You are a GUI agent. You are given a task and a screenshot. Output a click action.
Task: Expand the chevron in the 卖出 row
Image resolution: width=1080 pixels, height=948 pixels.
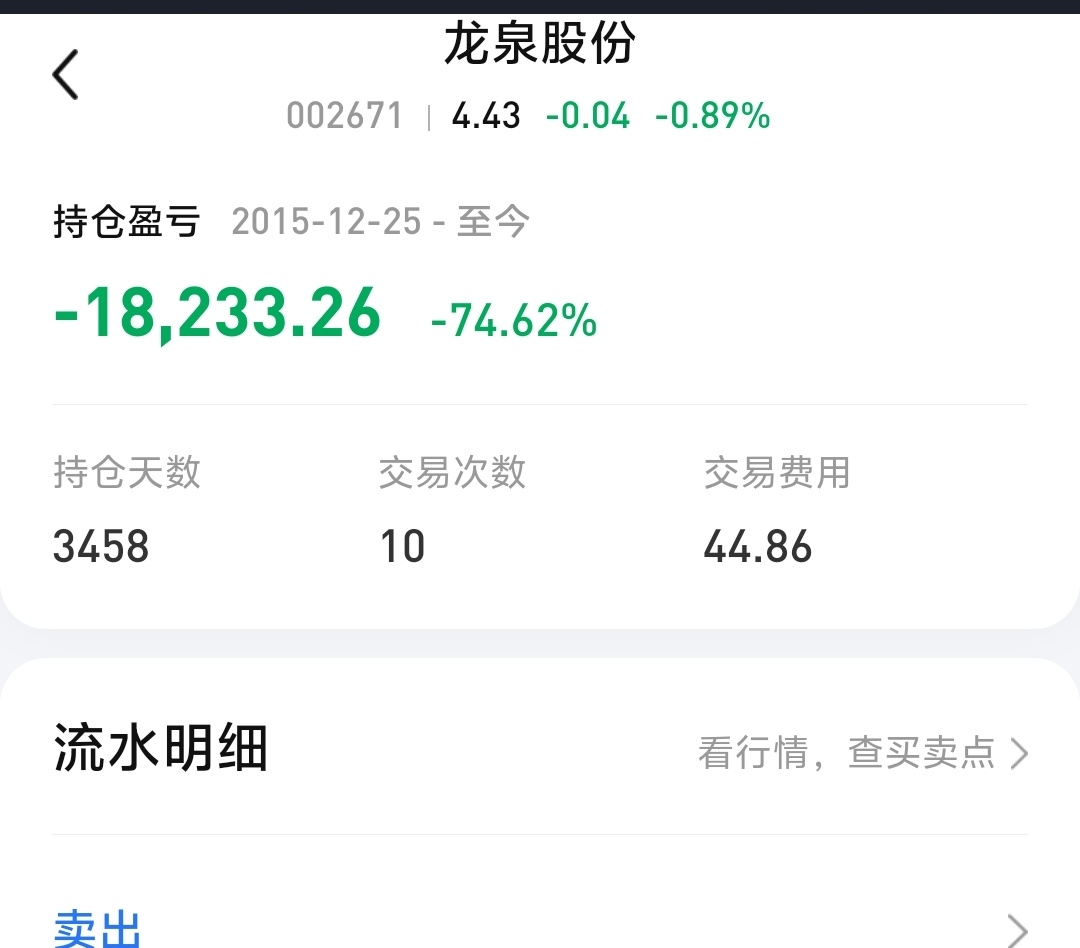[x=1018, y=931]
